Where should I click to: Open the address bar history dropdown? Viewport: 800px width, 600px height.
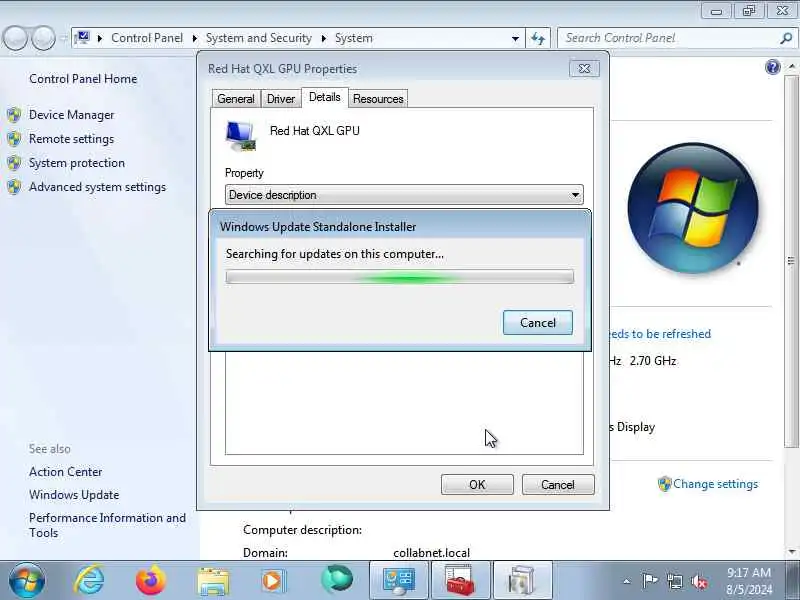[x=515, y=38]
